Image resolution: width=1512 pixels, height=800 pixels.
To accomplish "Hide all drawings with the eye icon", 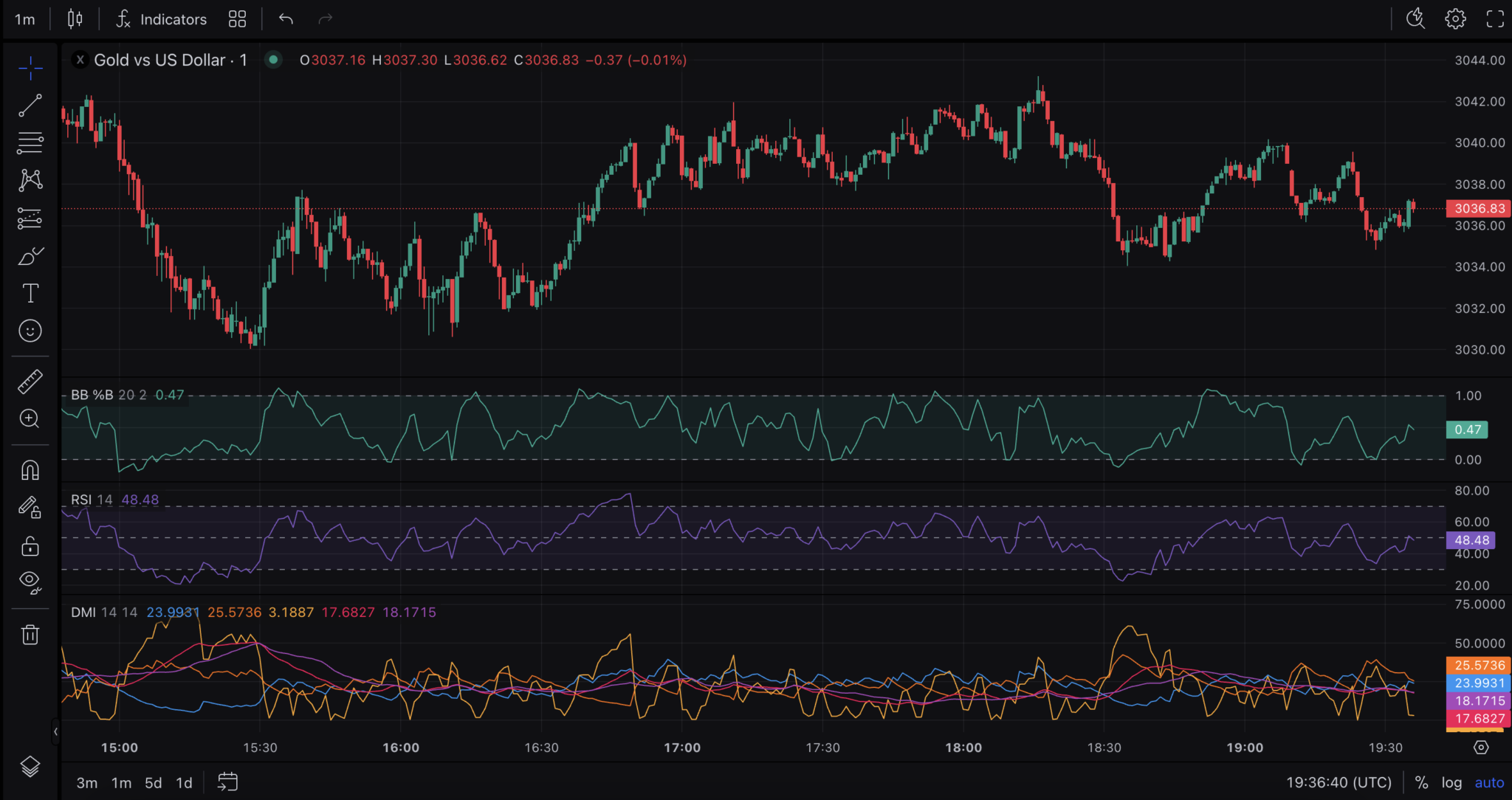I will [30, 582].
